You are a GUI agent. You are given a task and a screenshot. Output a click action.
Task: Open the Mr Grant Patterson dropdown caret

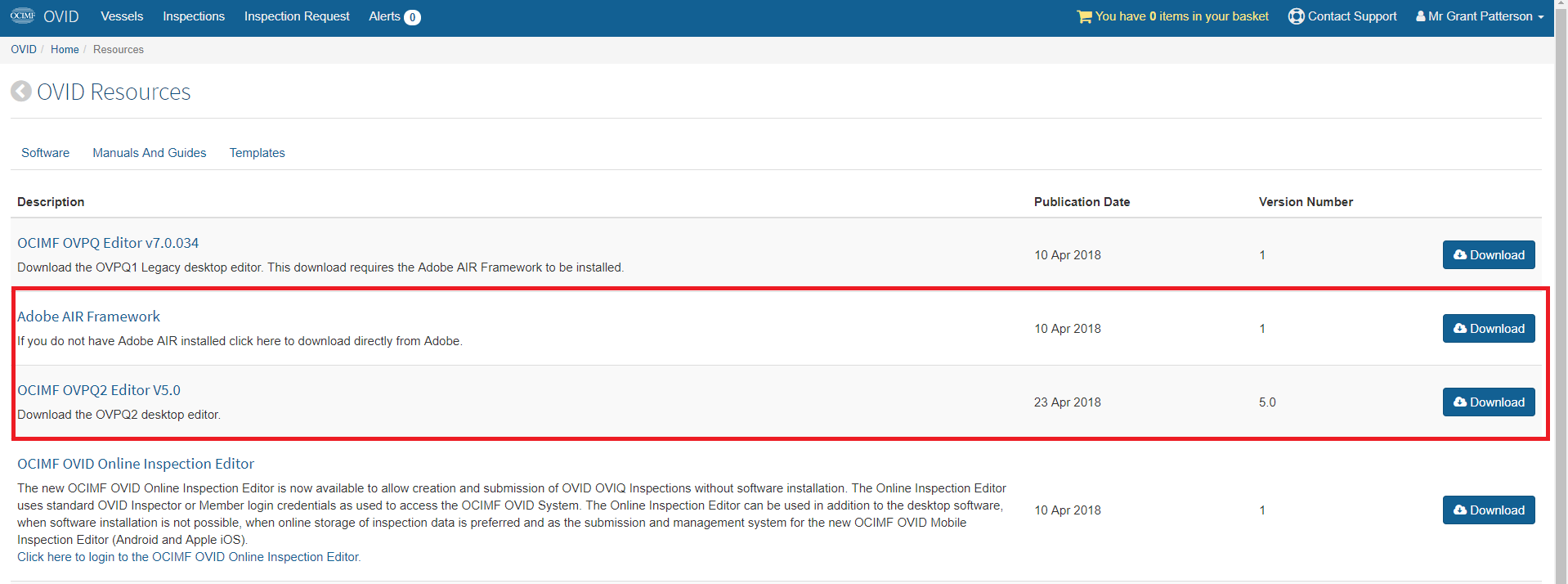(x=1541, y=17)
